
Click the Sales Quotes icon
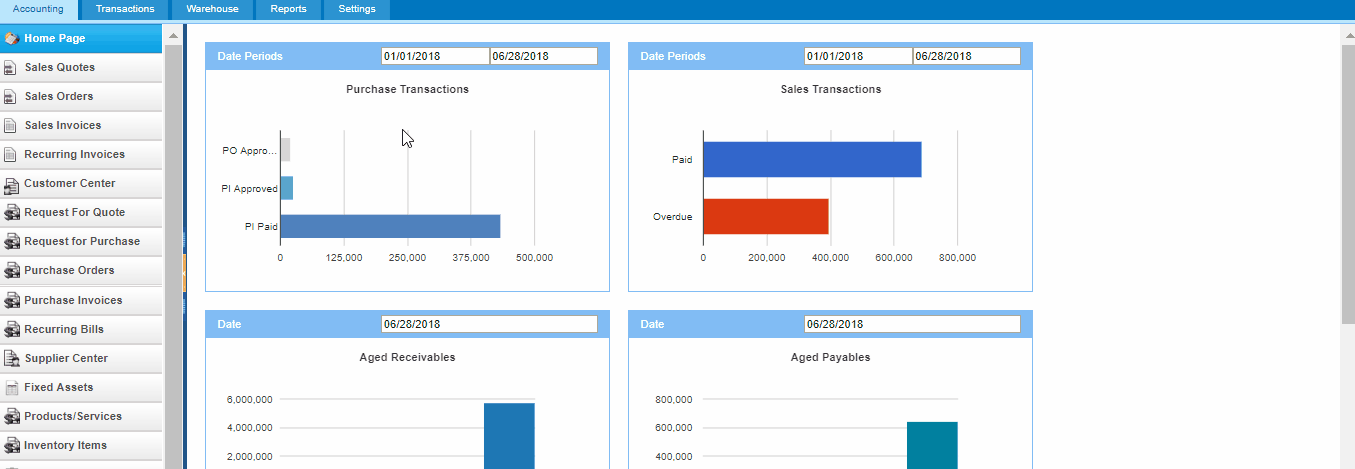[x=11, y=68]
